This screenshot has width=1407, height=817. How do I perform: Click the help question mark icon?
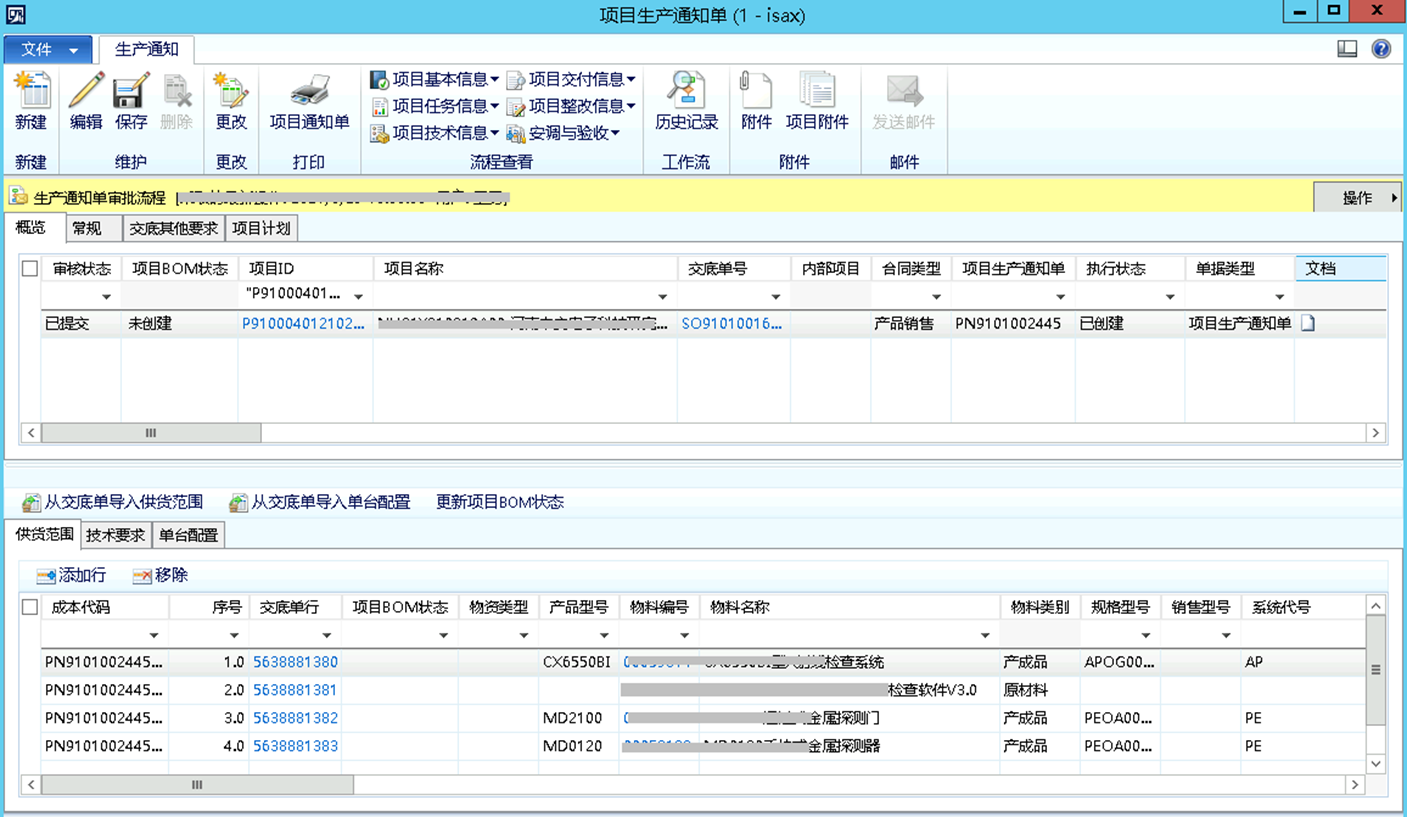[x=1381, y=49]
